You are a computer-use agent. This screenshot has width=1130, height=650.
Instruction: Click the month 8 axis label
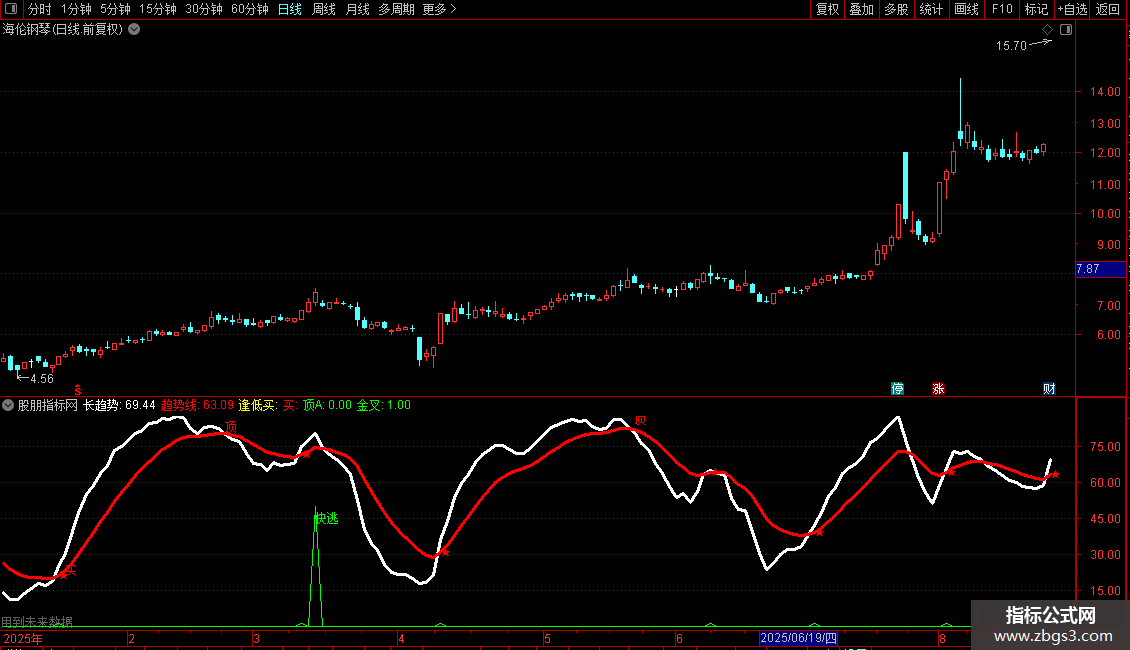coord(942,638)
